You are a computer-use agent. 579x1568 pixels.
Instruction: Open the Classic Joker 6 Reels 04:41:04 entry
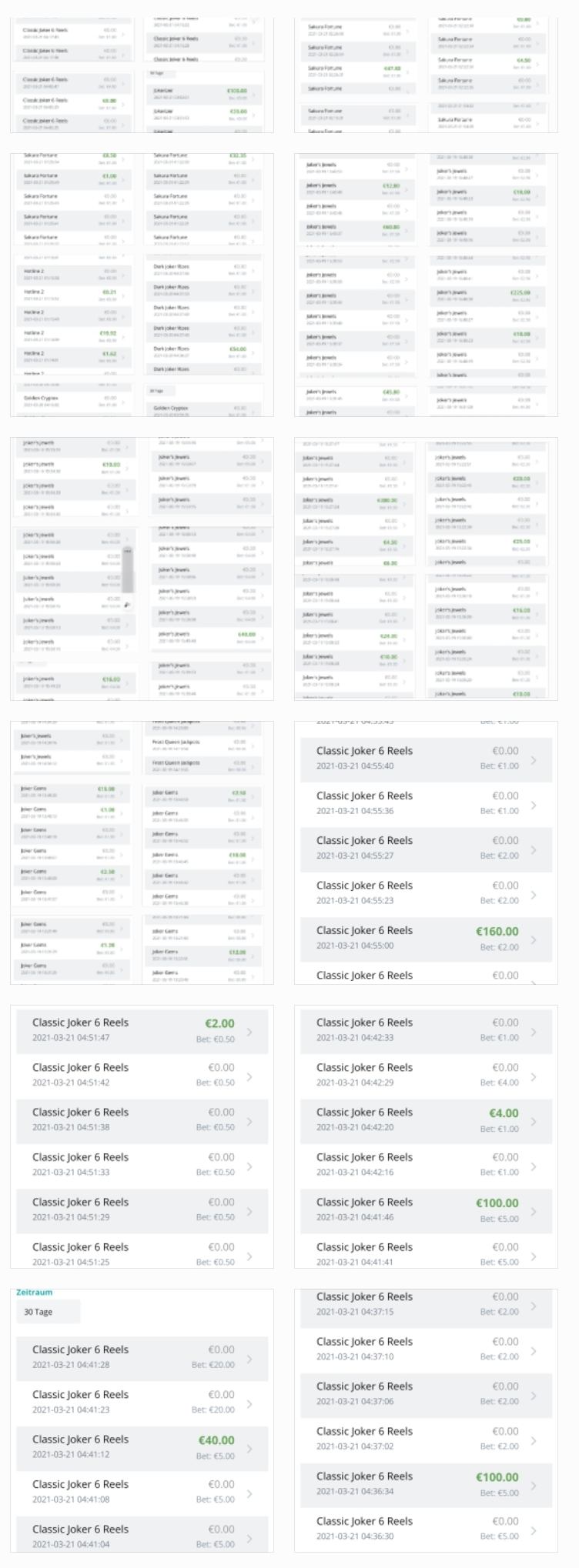point(142,1536)
